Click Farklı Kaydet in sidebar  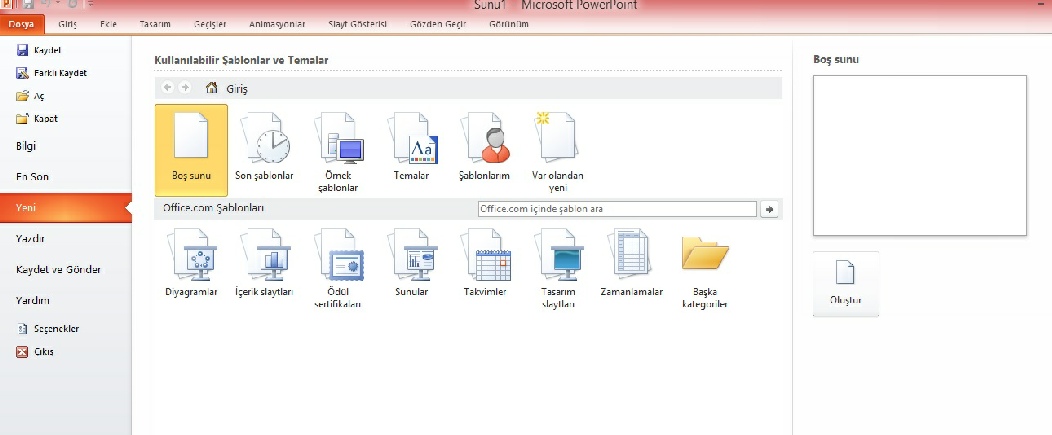52,73
